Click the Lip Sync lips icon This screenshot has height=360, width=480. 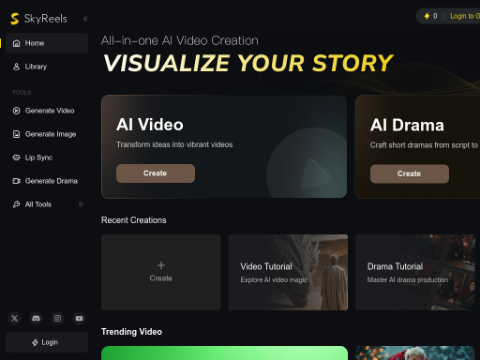coord(16,157)
